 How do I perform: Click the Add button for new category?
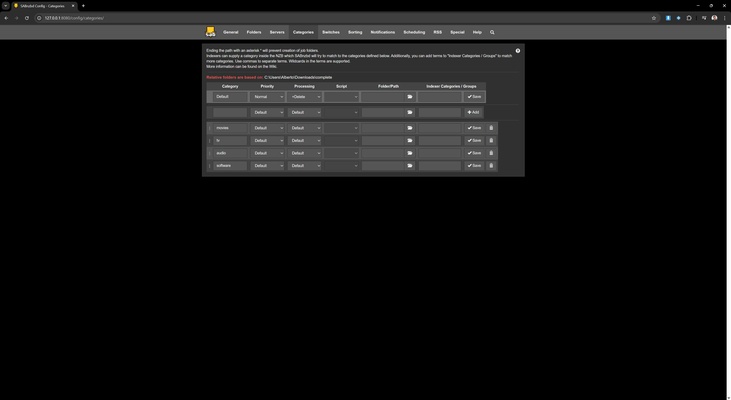[x=473, y=112]
